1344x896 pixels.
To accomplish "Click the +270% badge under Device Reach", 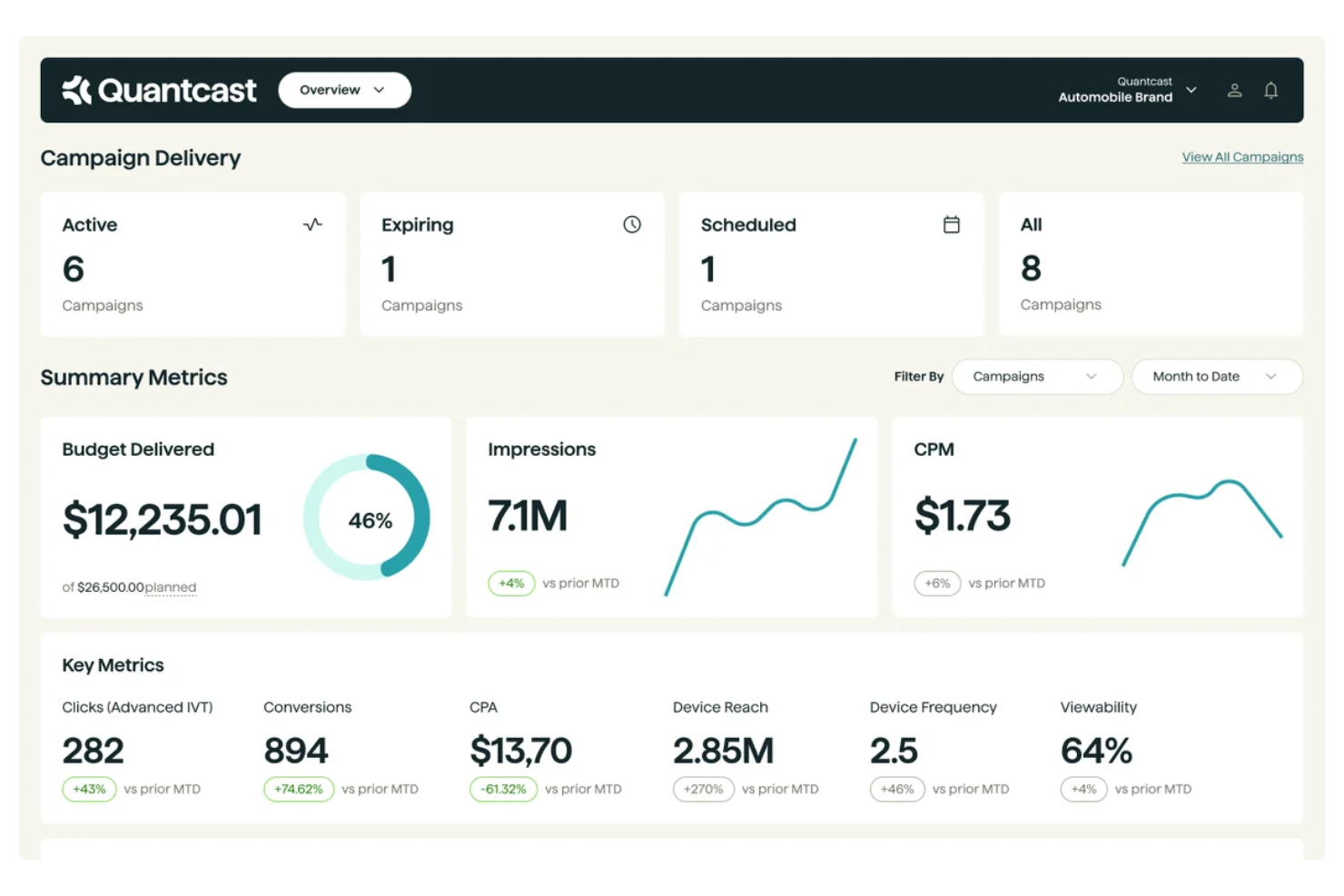I will pos(704,789).
